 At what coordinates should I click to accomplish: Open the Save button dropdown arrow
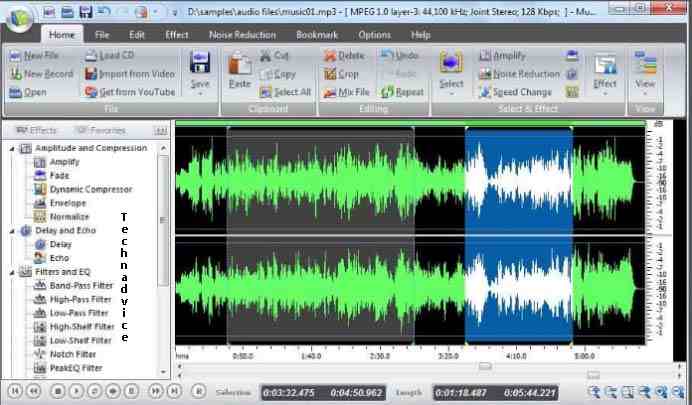(200, 94)
